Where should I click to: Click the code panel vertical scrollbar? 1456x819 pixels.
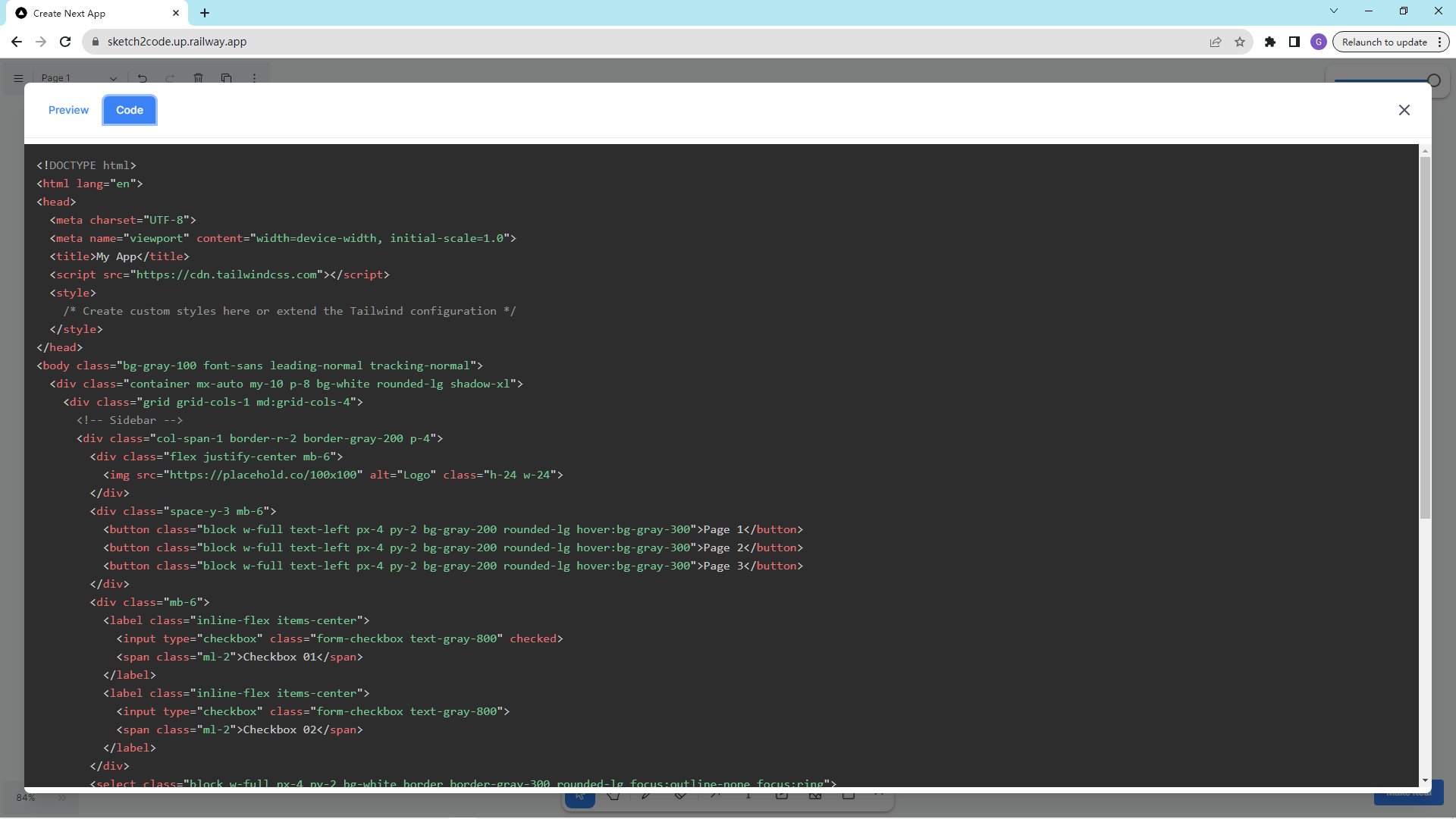(x=1425, y=337)
